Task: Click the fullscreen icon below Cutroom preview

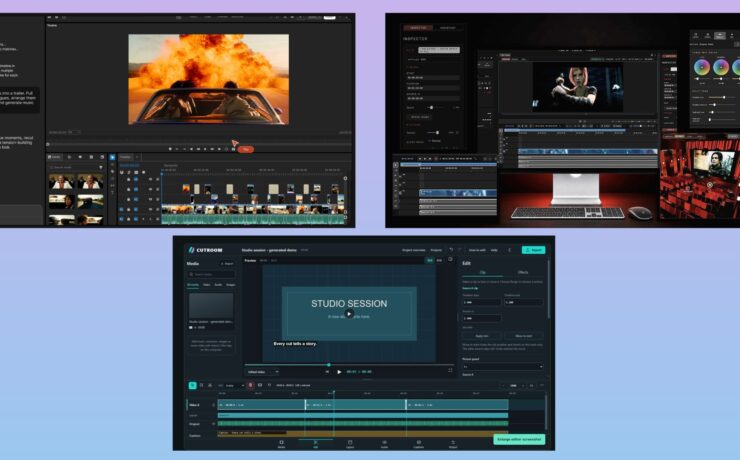Action: 450,370
